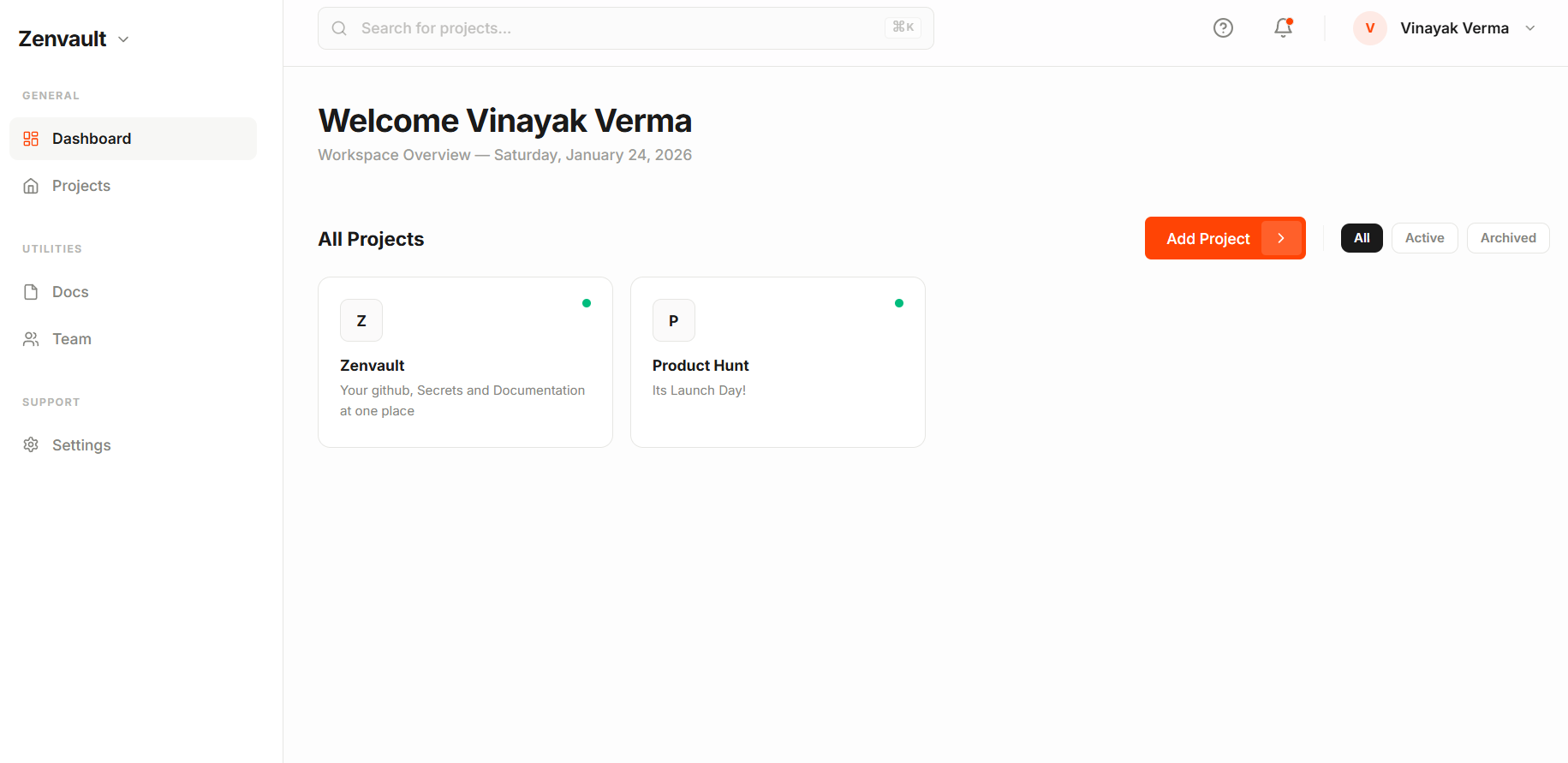1568x763 pixels.
Task: Click the Add Project button
Action: 1207,238
